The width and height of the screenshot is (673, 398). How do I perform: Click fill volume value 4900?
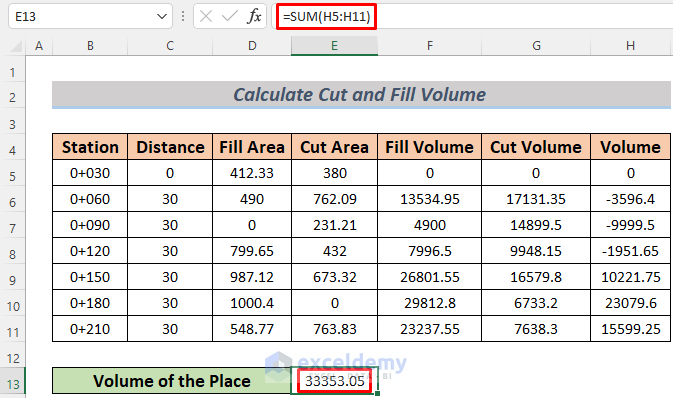point(430,225)
